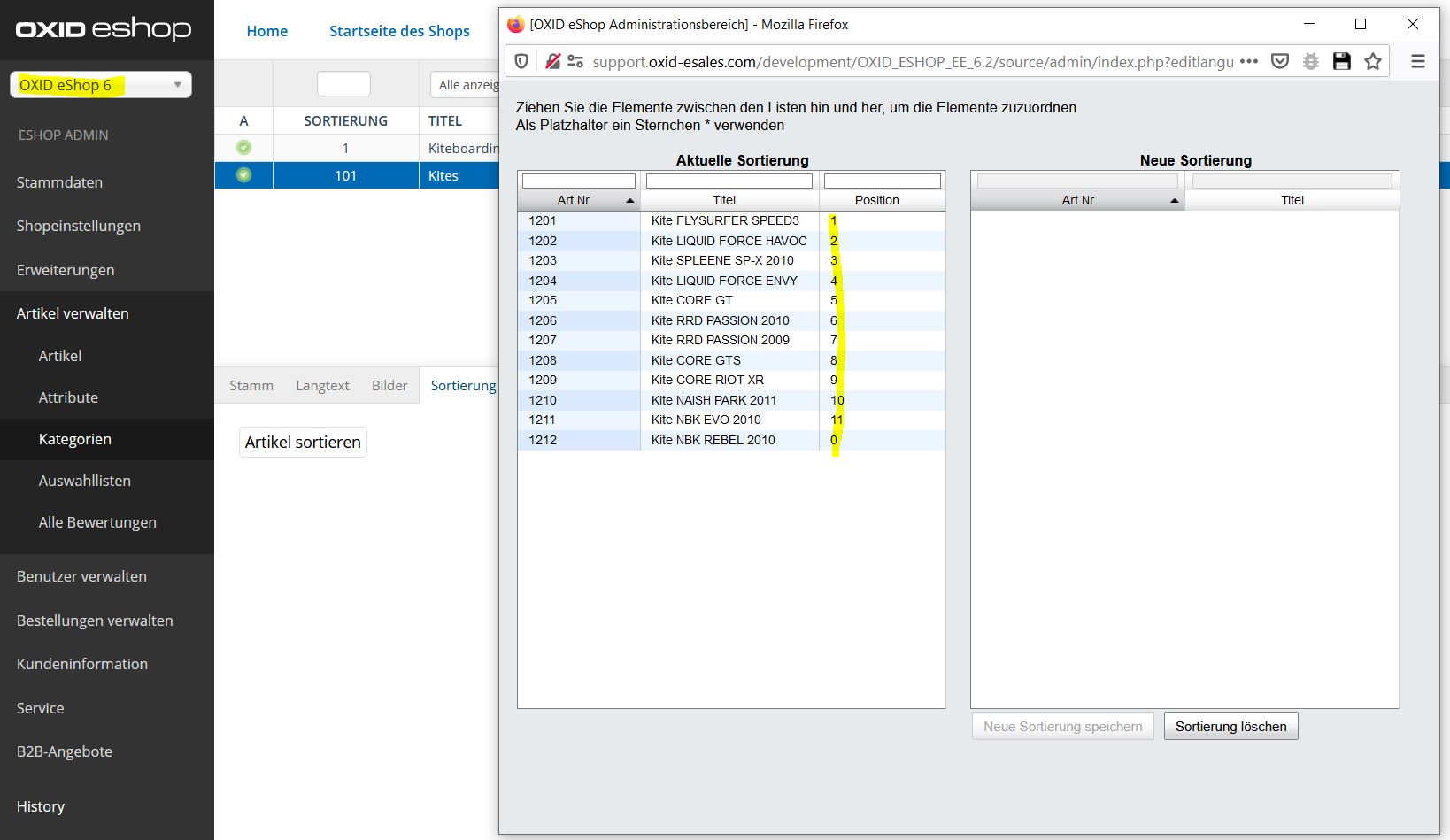Open Auswahllisten submenu item
Screen dimensions: 1450x840
click(85, 481)
